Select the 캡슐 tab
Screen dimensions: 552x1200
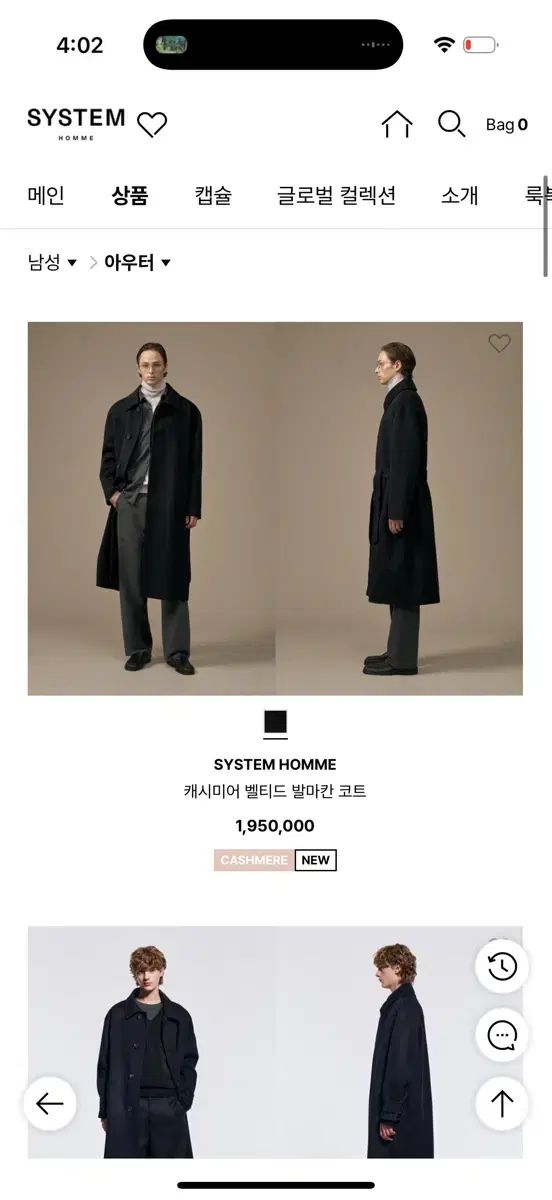point(213,195)
